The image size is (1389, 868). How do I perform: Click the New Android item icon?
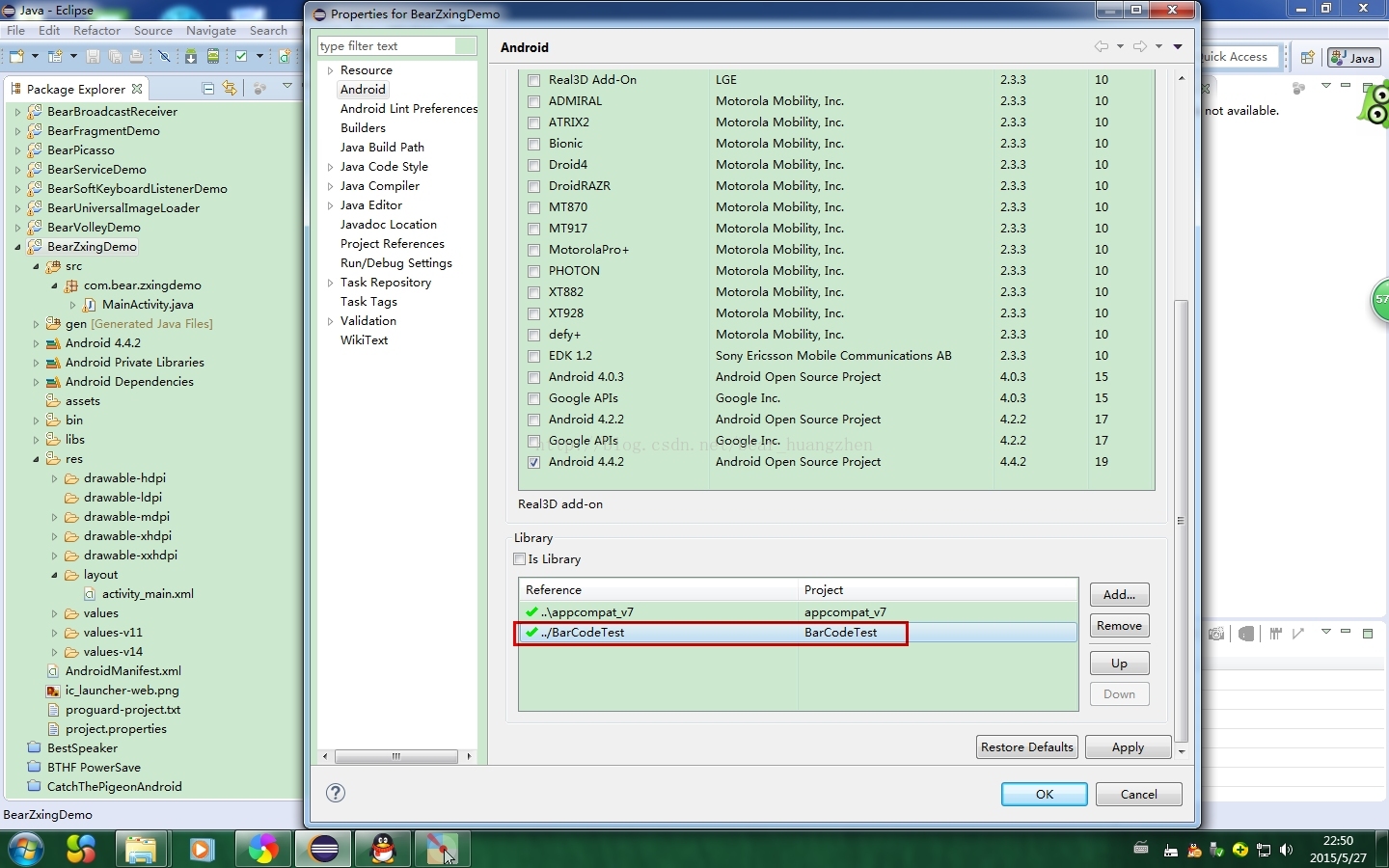point(285,57)
